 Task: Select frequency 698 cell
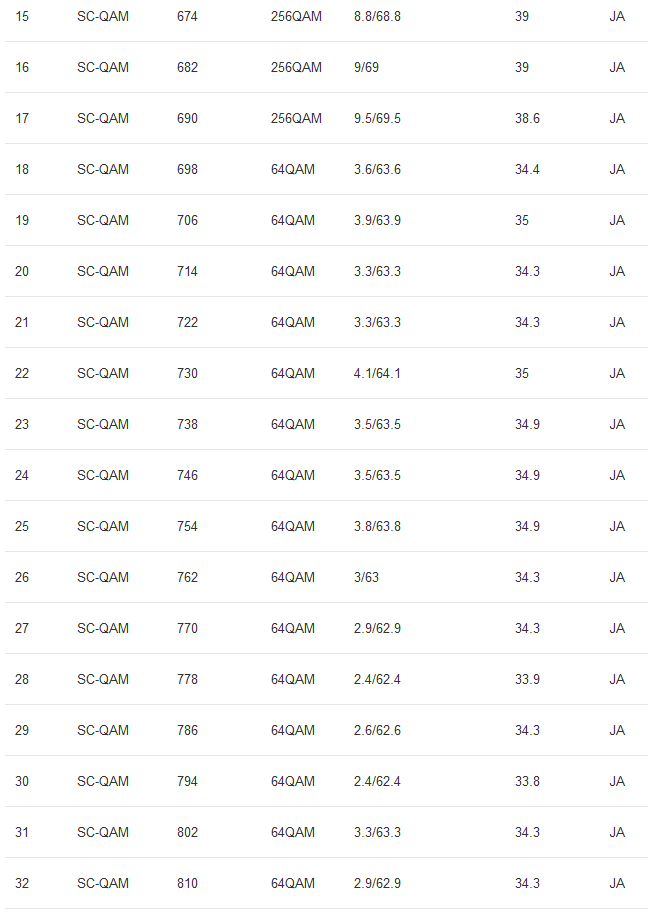point(187,169)
